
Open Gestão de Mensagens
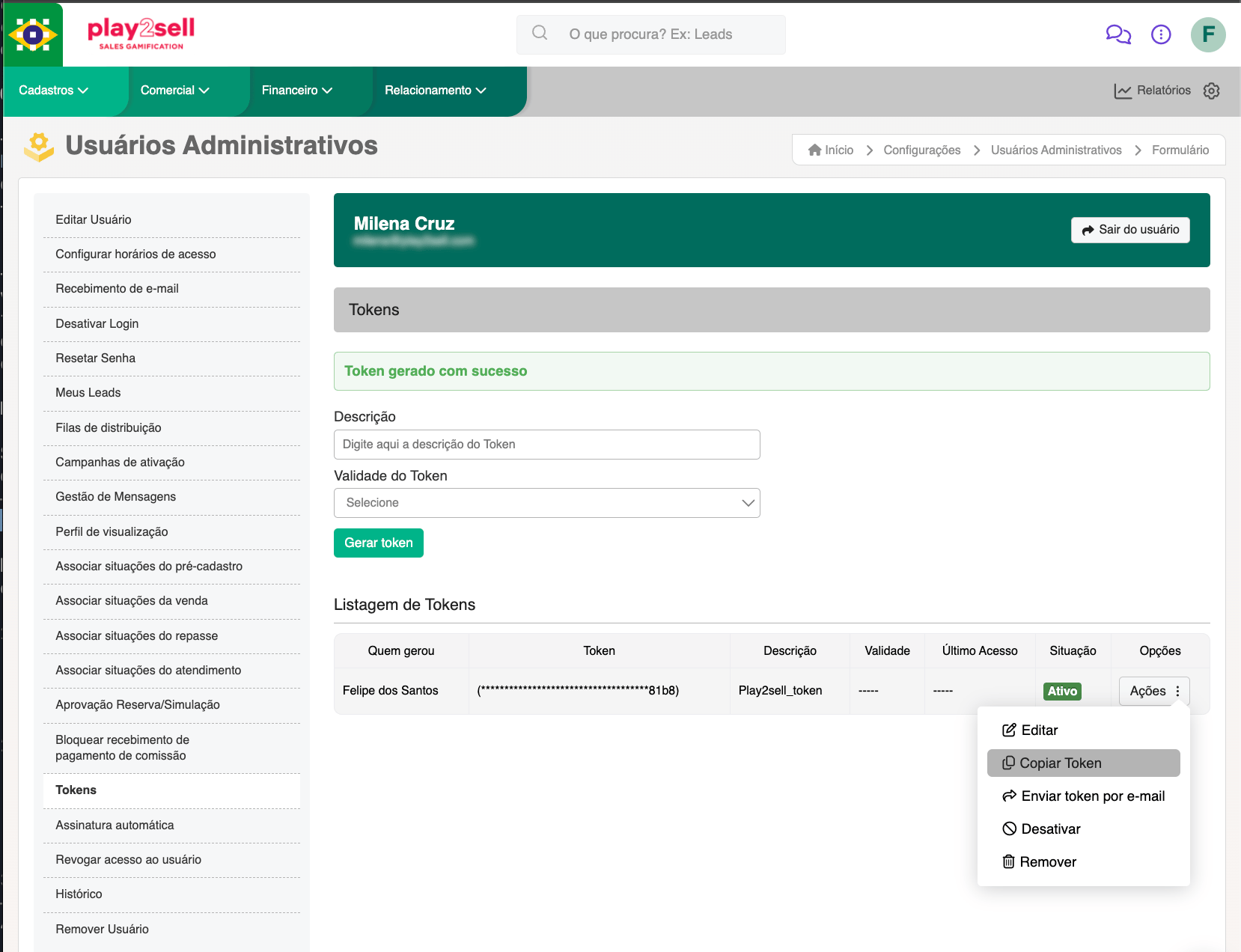click(171, 497)
